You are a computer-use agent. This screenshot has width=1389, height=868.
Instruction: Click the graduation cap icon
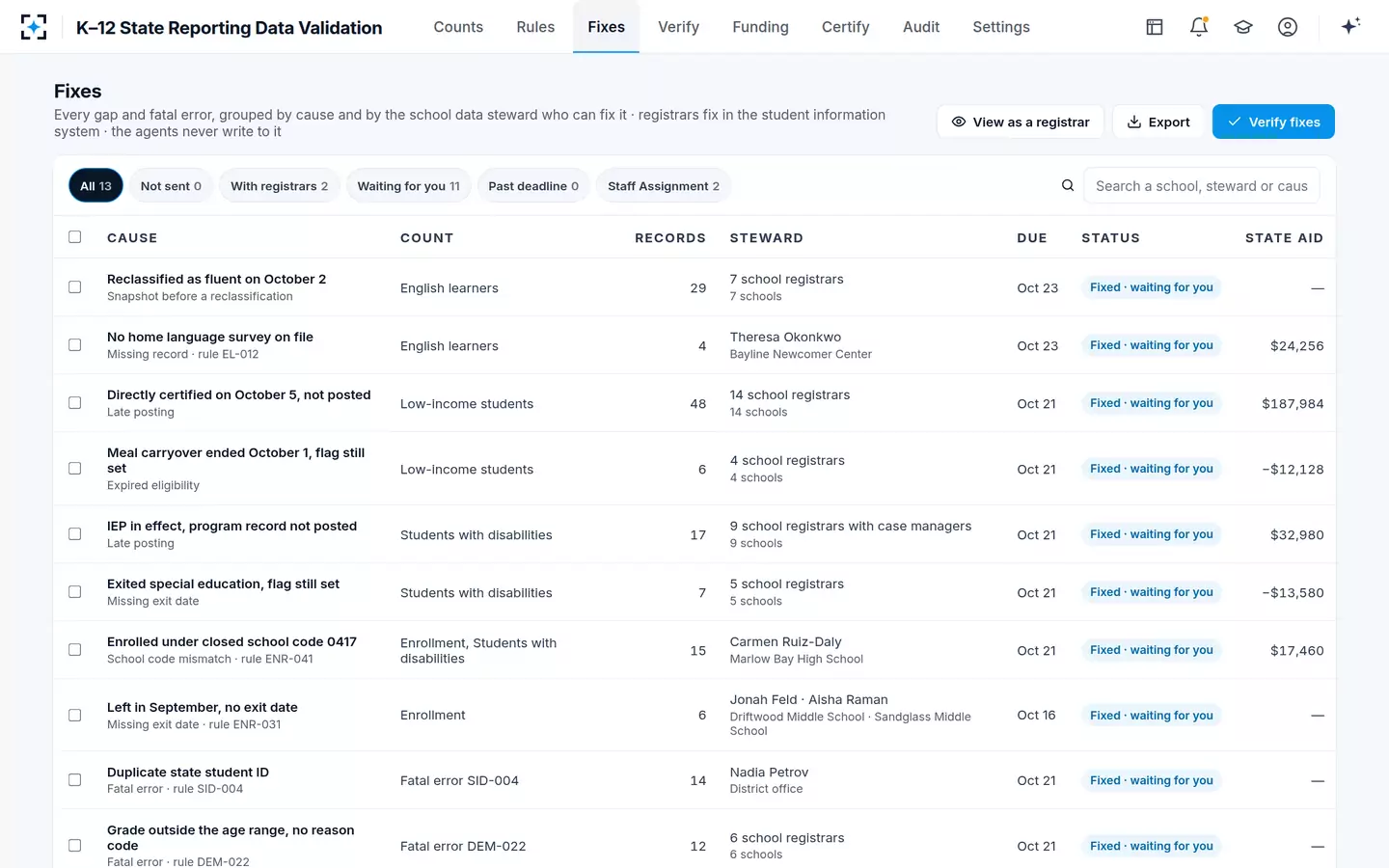[1243, 27]
